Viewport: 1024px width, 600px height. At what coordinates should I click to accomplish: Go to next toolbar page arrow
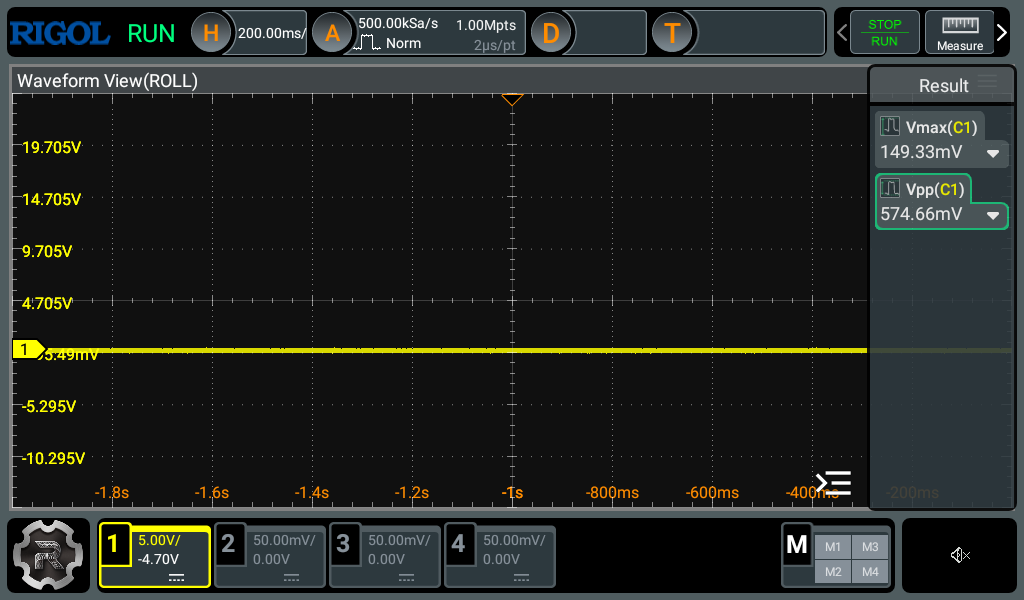(x=1002, y=32)
